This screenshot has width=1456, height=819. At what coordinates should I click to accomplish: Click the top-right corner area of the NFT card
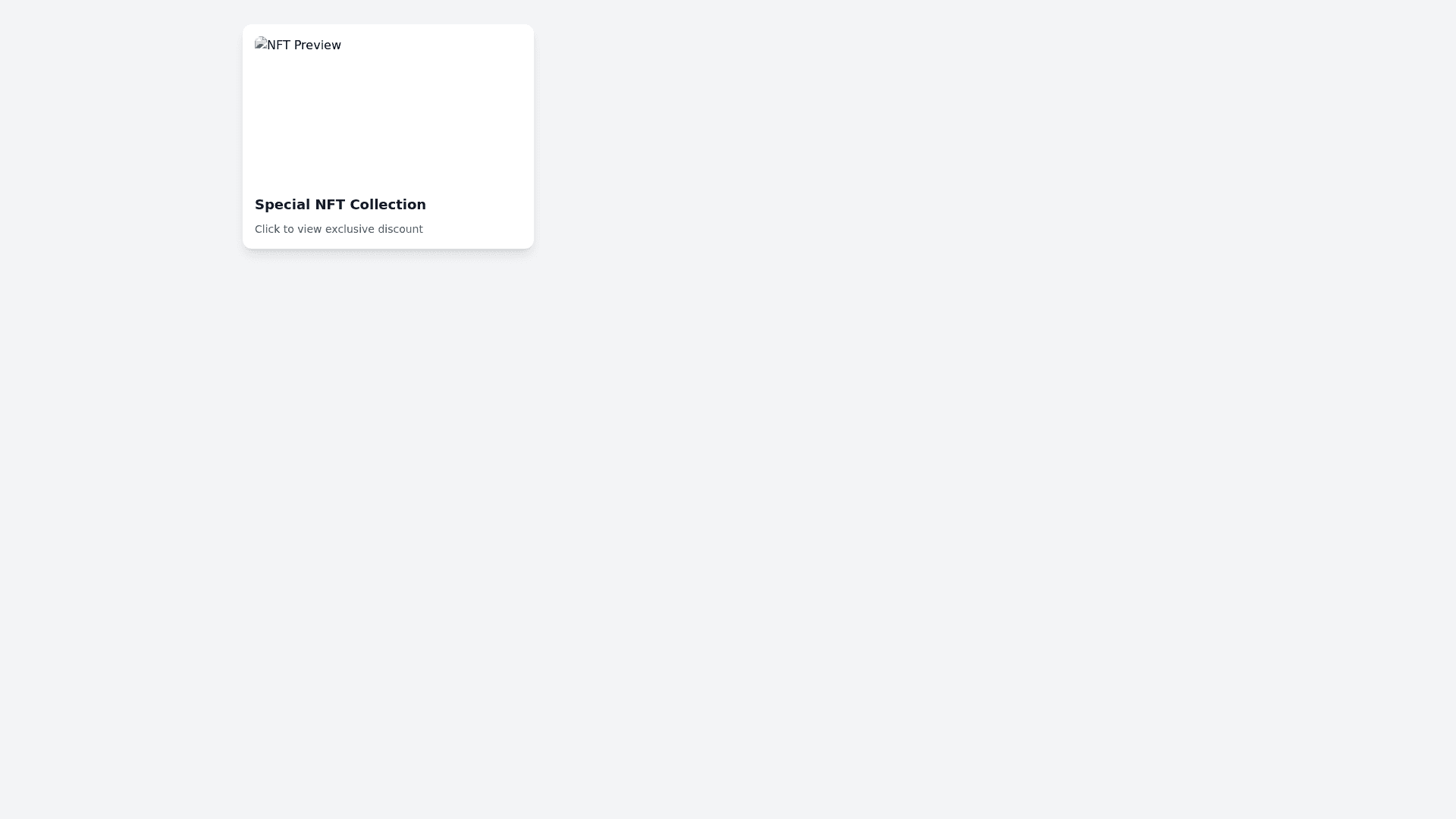523,34
